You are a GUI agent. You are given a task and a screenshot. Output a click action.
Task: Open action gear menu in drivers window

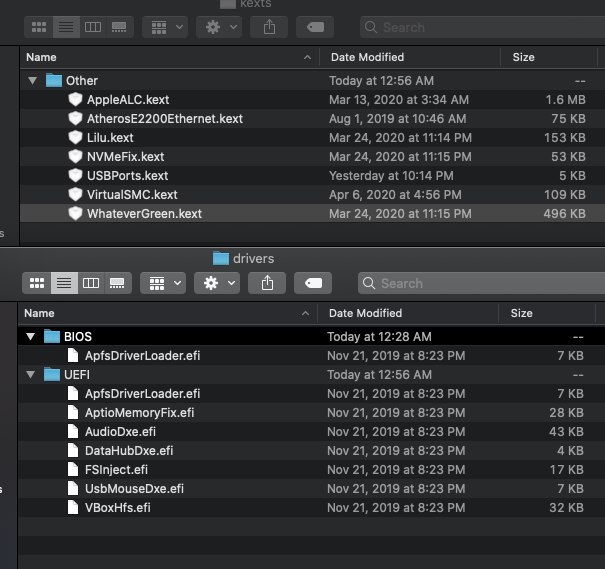[x=217, y=283]
